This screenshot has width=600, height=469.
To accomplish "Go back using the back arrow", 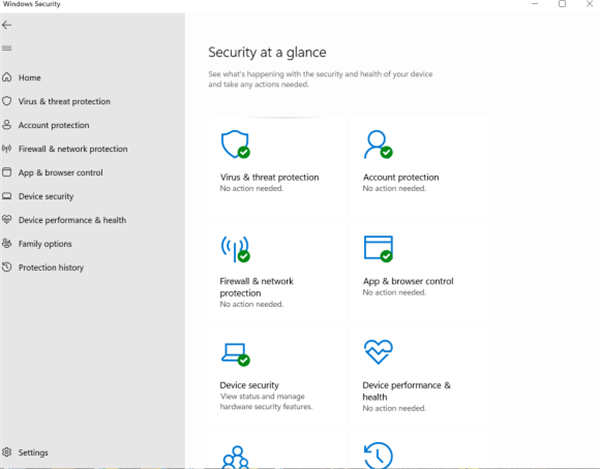I will coord(8,25).
